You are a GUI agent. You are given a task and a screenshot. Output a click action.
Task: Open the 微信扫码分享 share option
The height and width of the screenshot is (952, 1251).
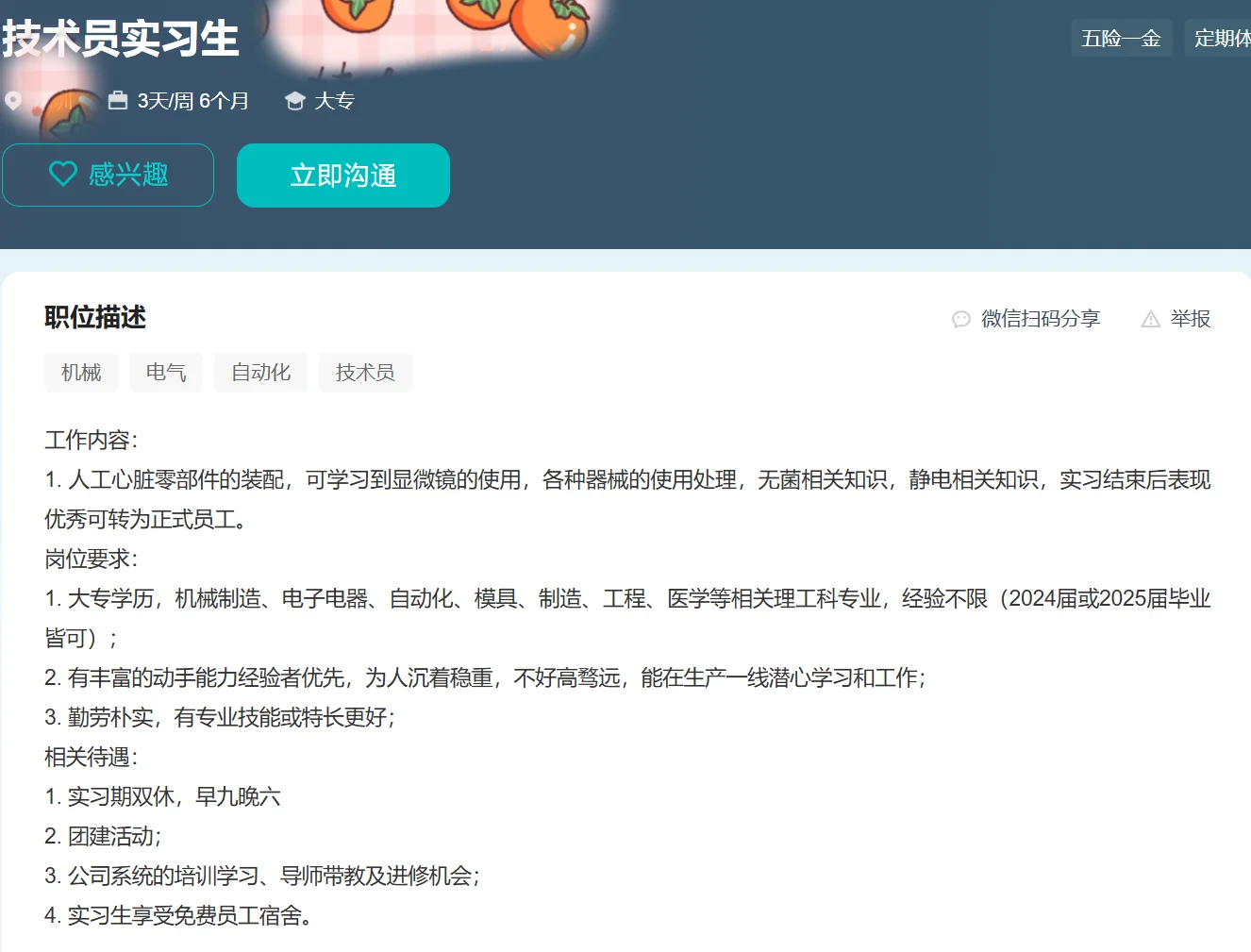click(x=1039, y=319)
